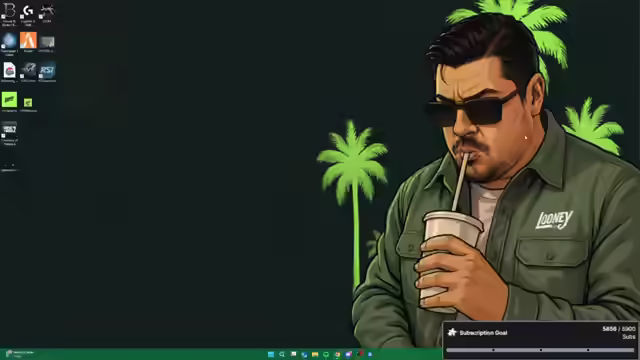Open the weather widget in taskbar corner
Viewport: 640px width, 360px height.
coord(19,354)
